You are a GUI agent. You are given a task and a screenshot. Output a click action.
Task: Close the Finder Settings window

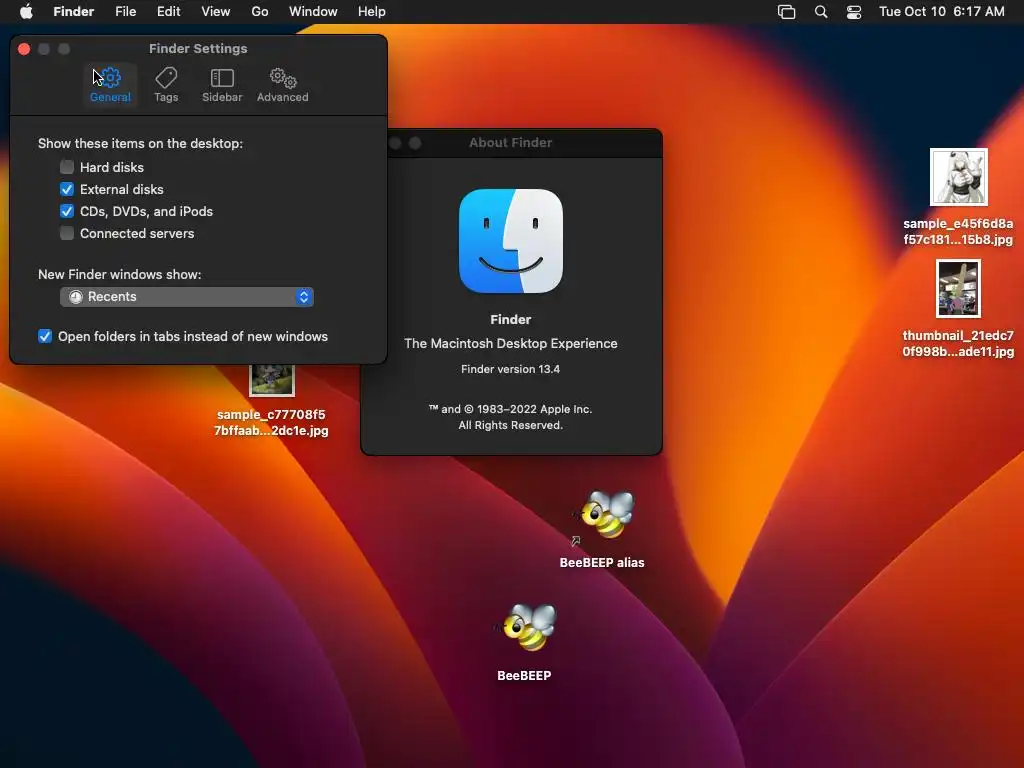(x=24, y=49)
